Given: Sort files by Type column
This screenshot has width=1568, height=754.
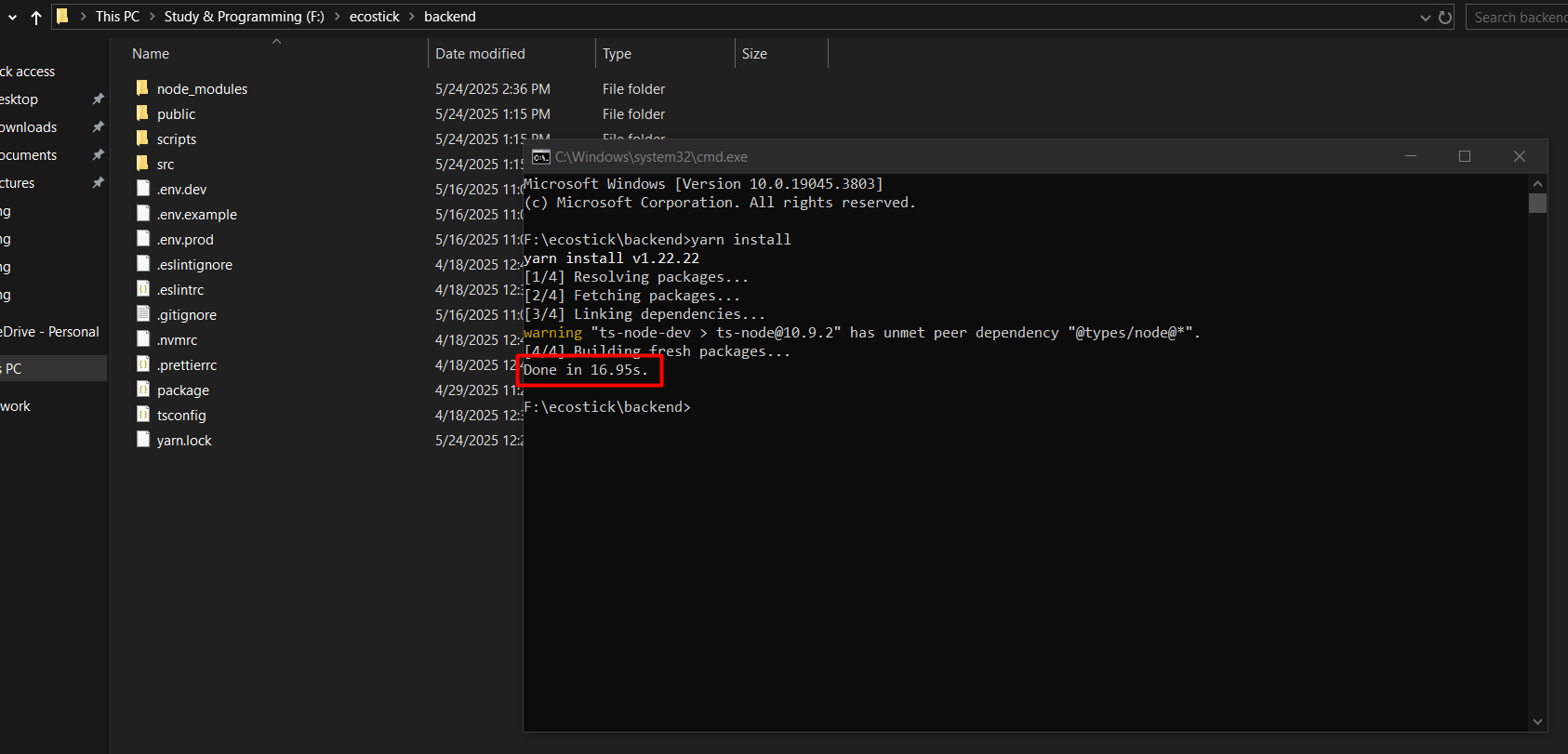Looking at the screenshot, I should [617, 54].
